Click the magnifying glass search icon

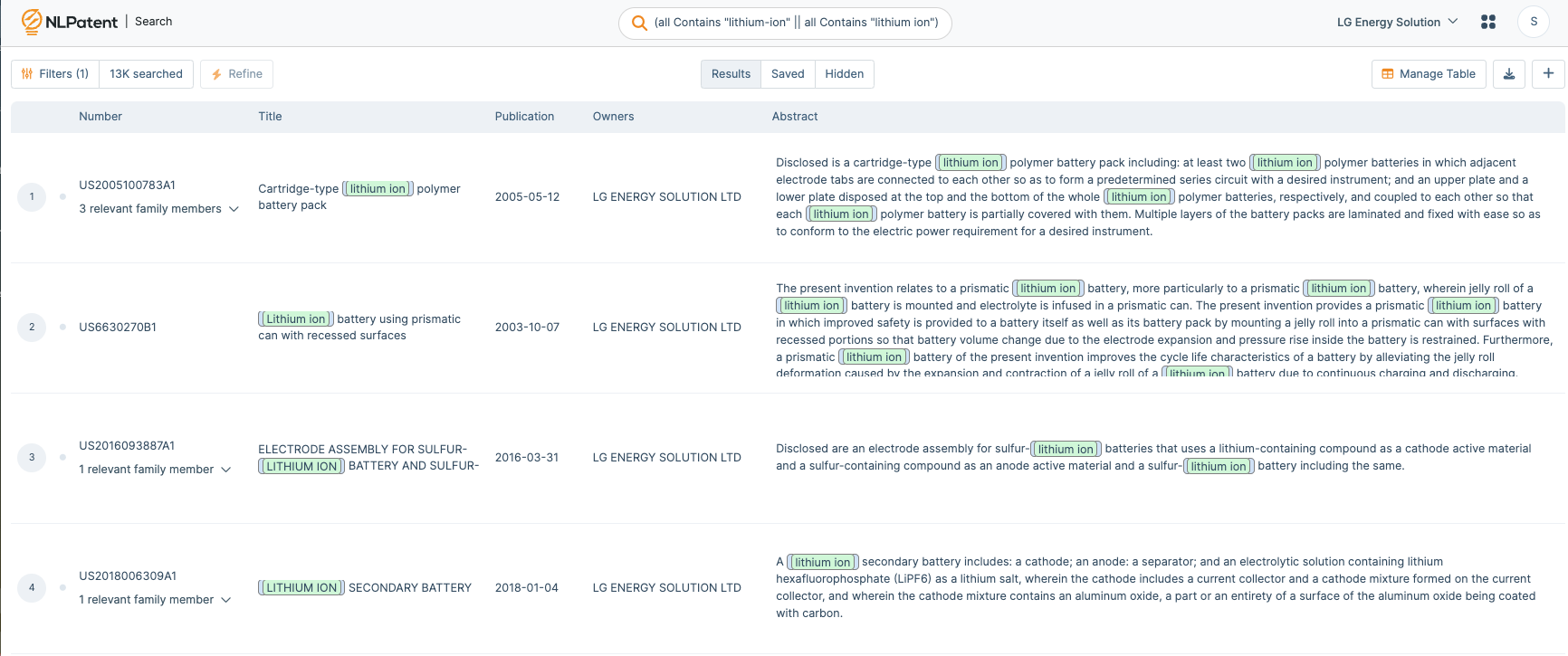tap(639, 23)
